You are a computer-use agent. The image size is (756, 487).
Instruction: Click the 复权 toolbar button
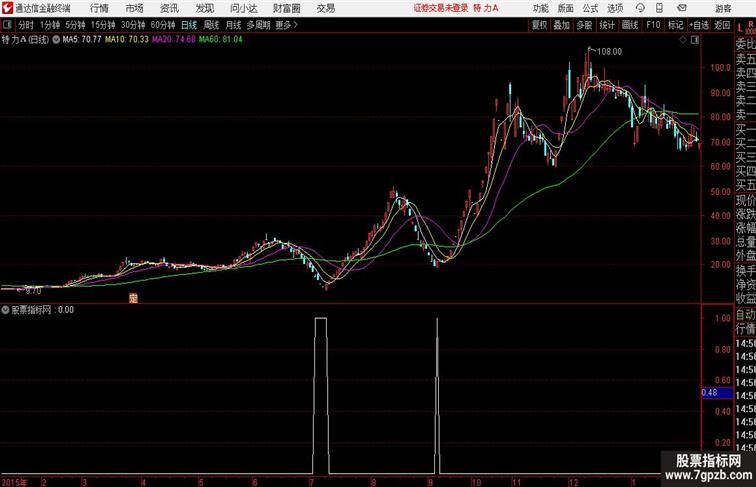coord(540,25)
